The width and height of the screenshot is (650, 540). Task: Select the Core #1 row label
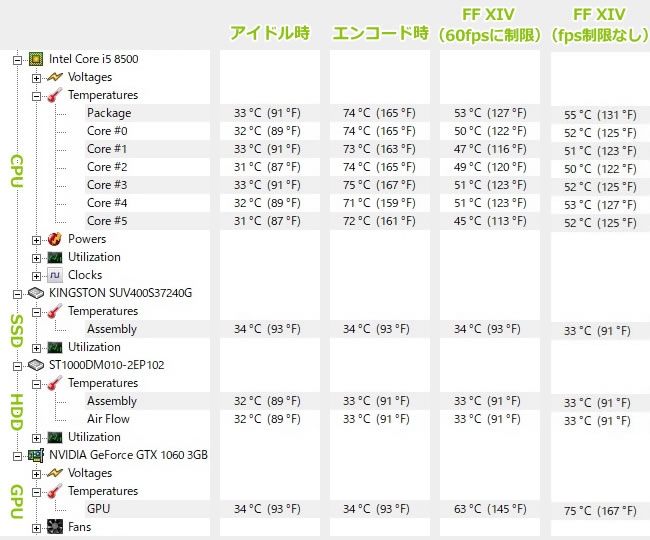coord(107,149)
